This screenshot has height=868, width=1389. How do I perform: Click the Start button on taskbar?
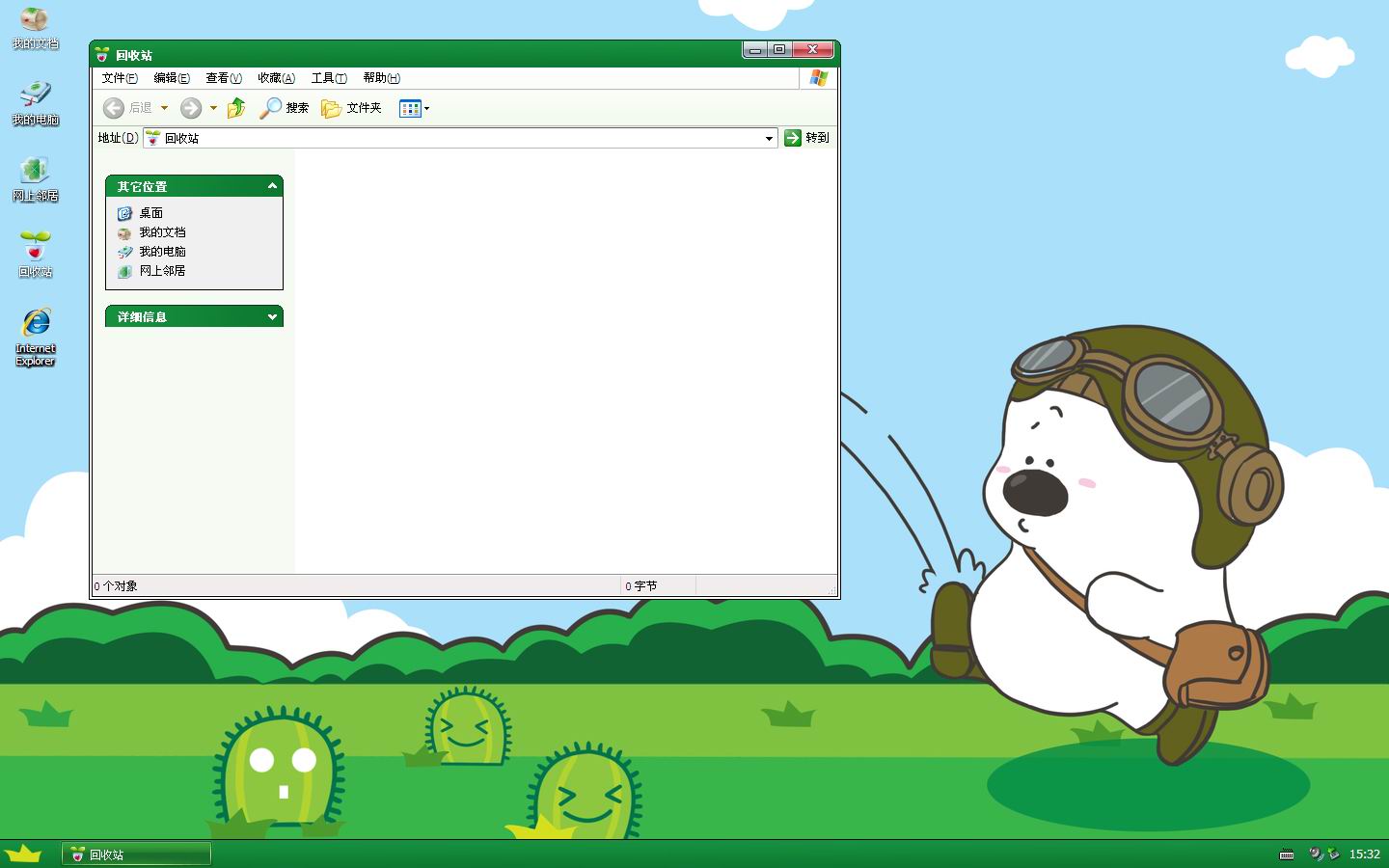pyautogui.click(x=23, y=854)
